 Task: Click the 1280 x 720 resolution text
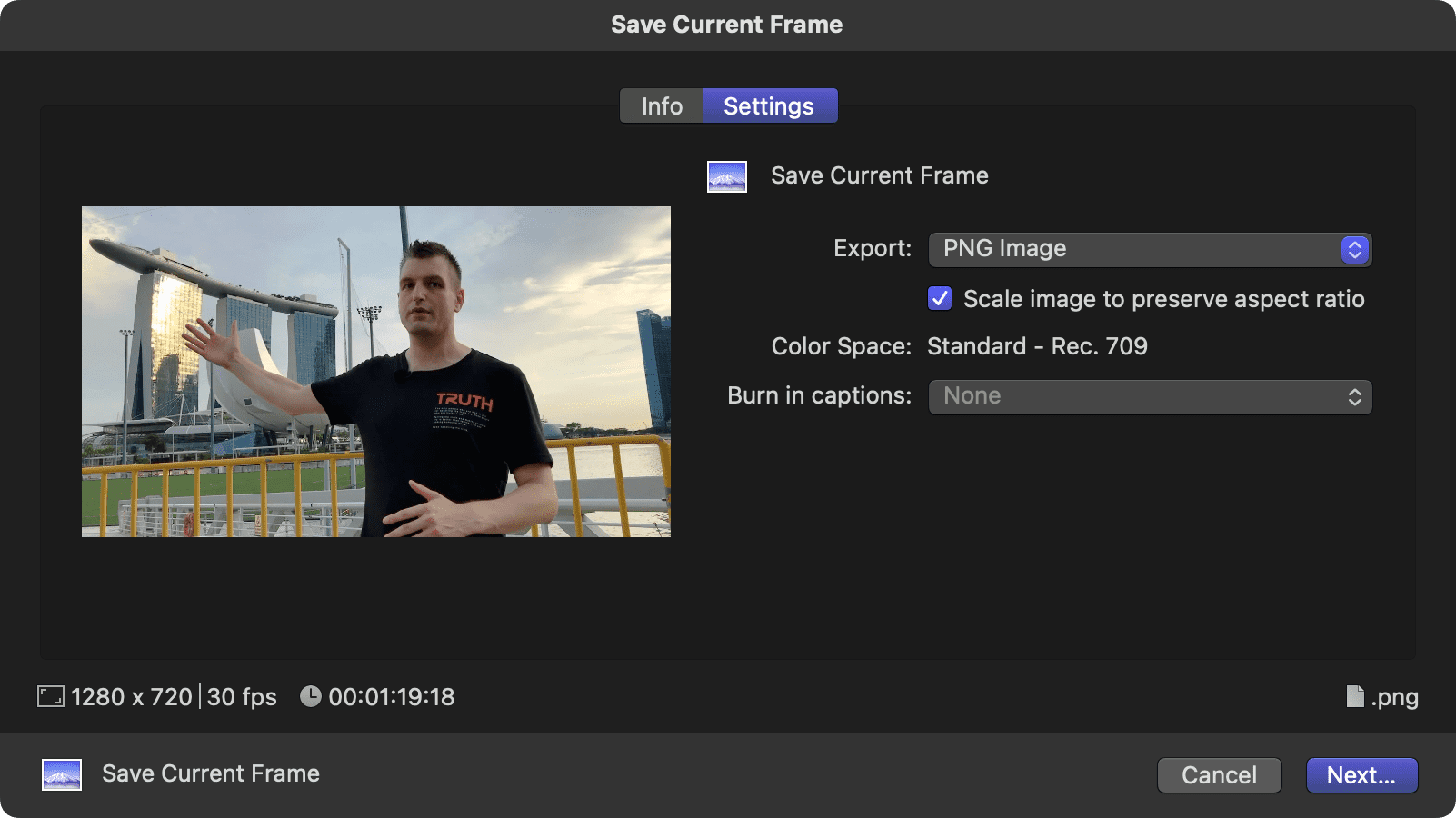pos(132,697)
